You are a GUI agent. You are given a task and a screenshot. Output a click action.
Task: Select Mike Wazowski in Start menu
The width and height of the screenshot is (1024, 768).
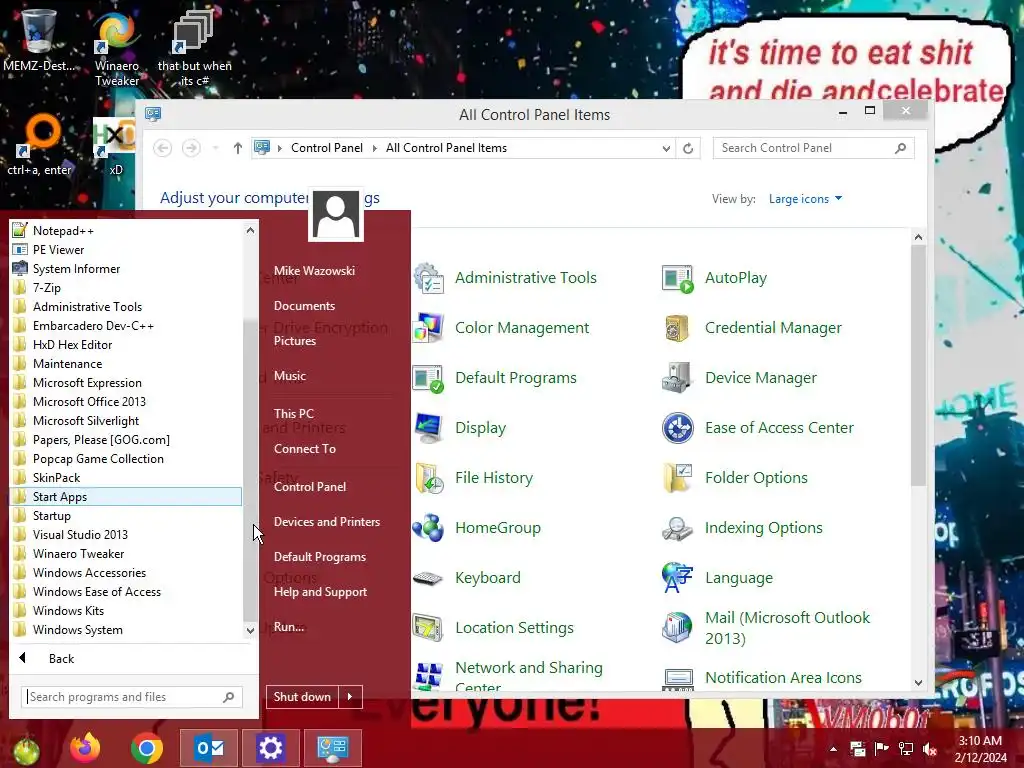click(314, 270)
